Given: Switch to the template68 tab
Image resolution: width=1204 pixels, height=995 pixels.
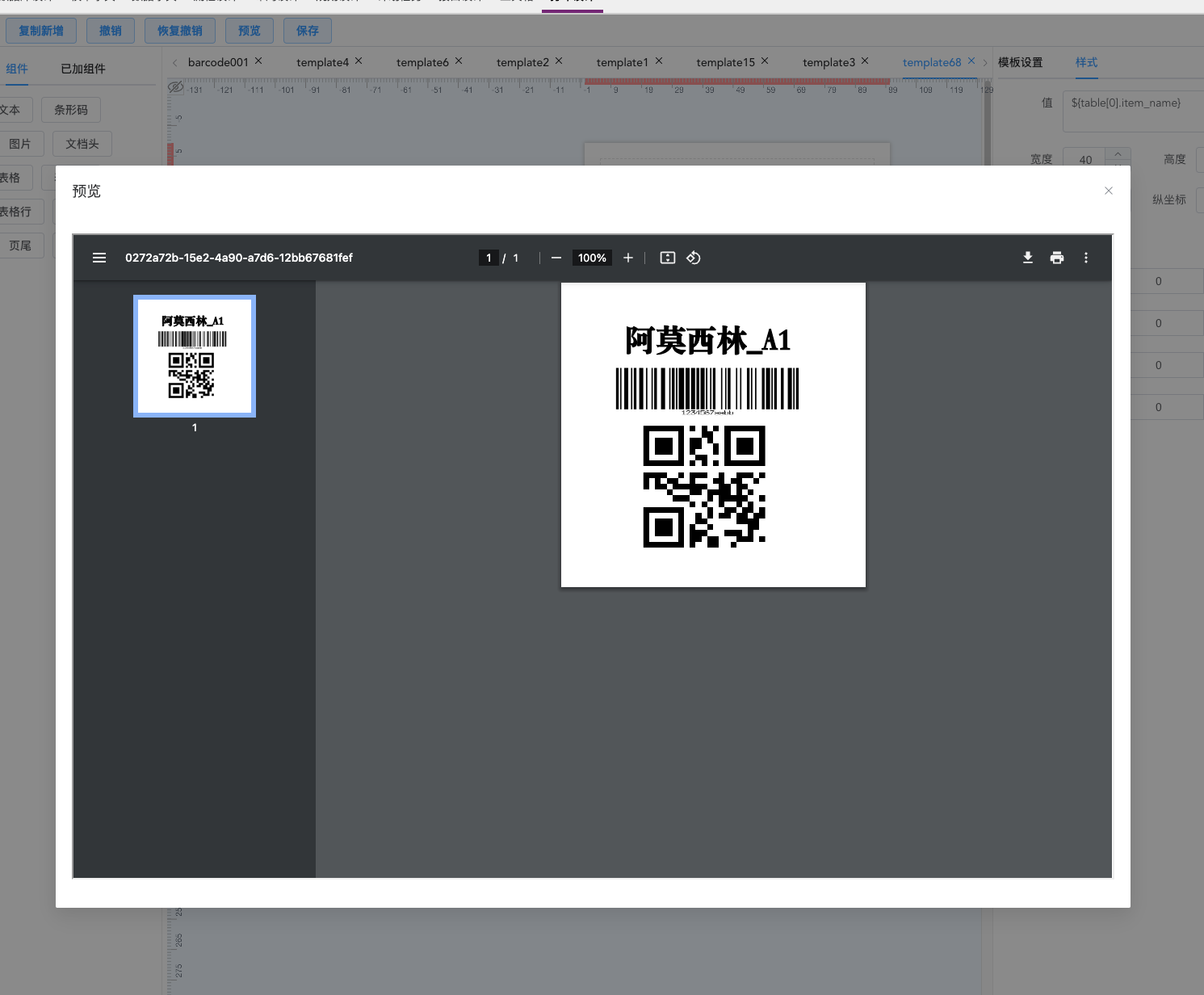Looking at the screenshot, I should 932,62.
